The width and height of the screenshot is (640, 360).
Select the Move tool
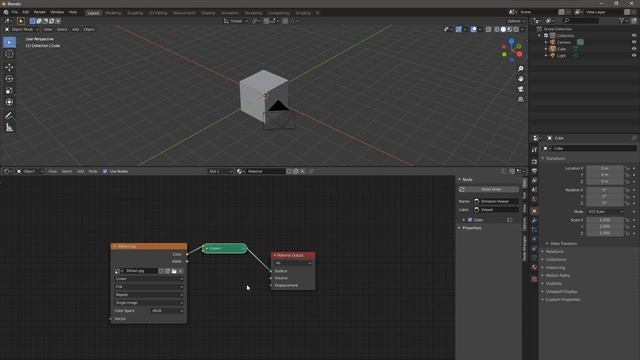[9, 67]
